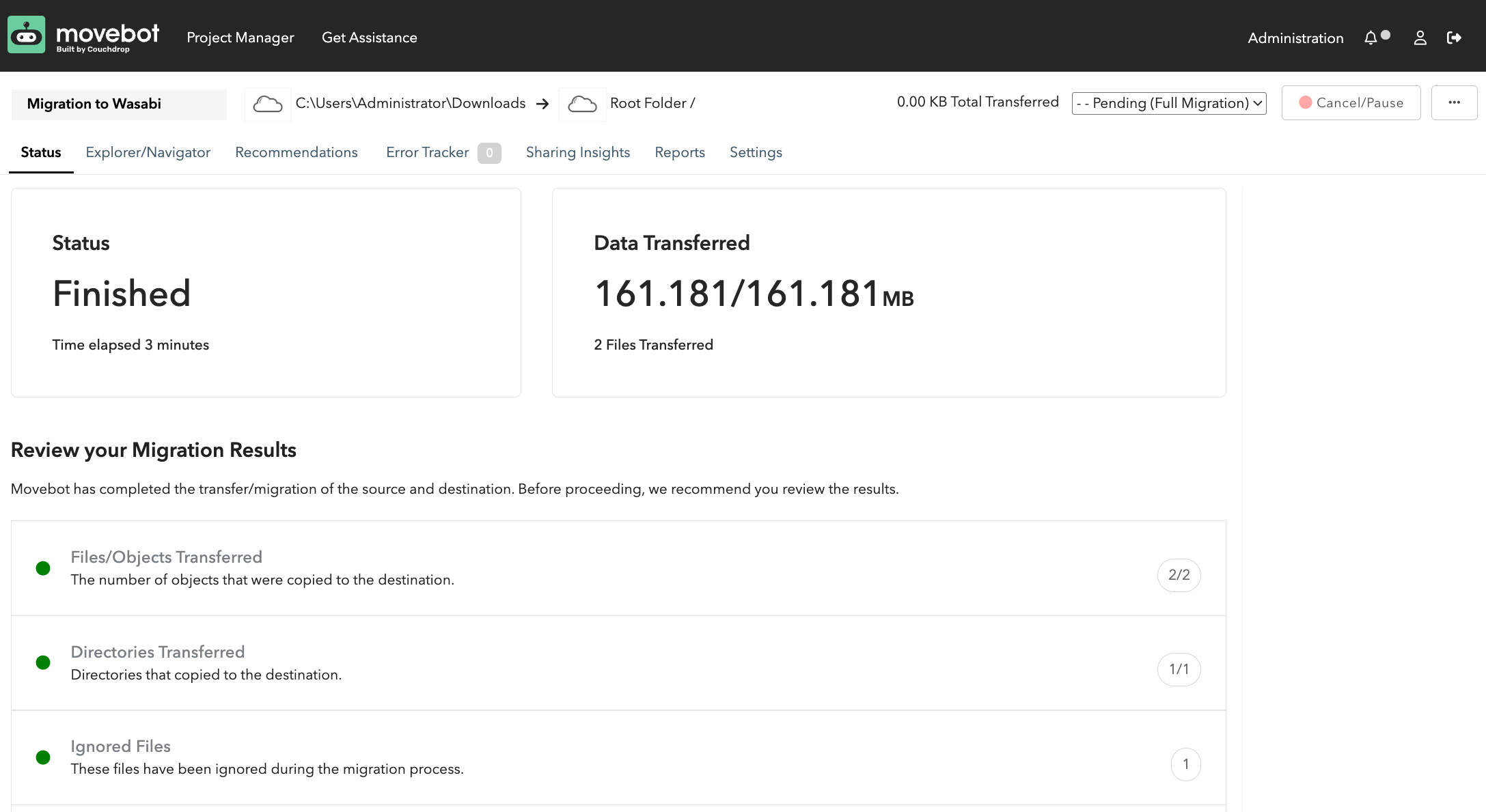Open Project Manager in top navigation
Image resolution: width=1486 pixels, height=812 pixels.
pyautogui.click(x=240, y=38)
